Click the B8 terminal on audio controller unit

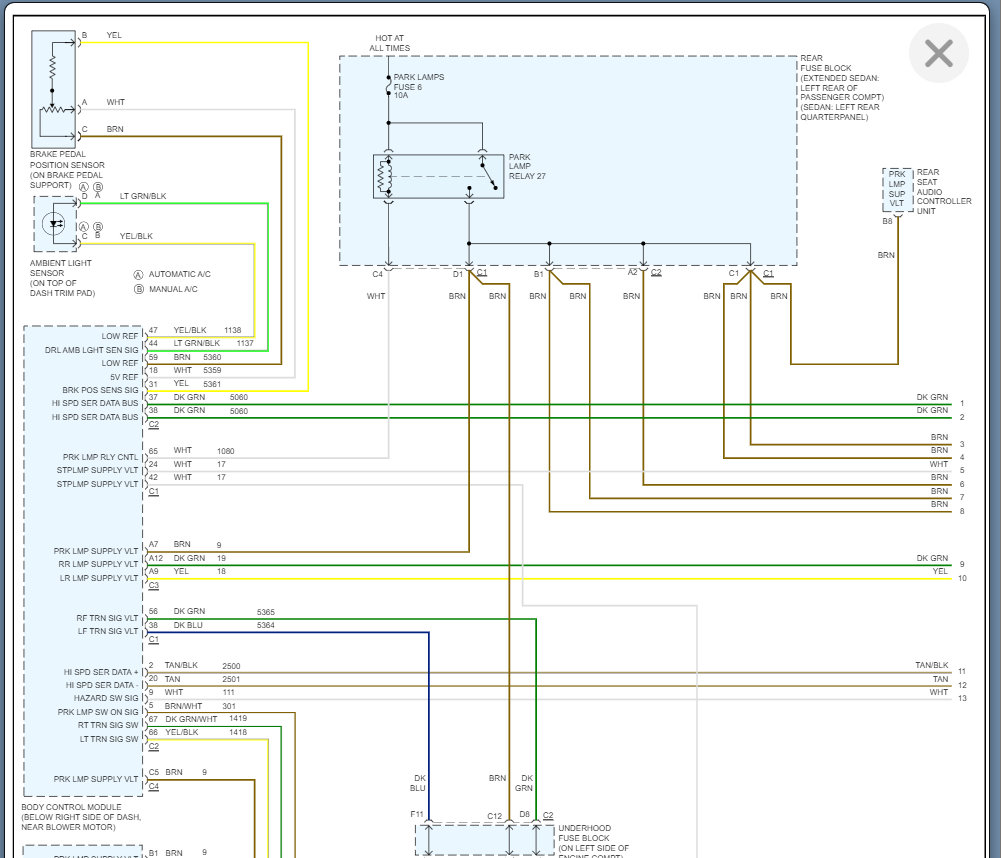click(887, 222)
